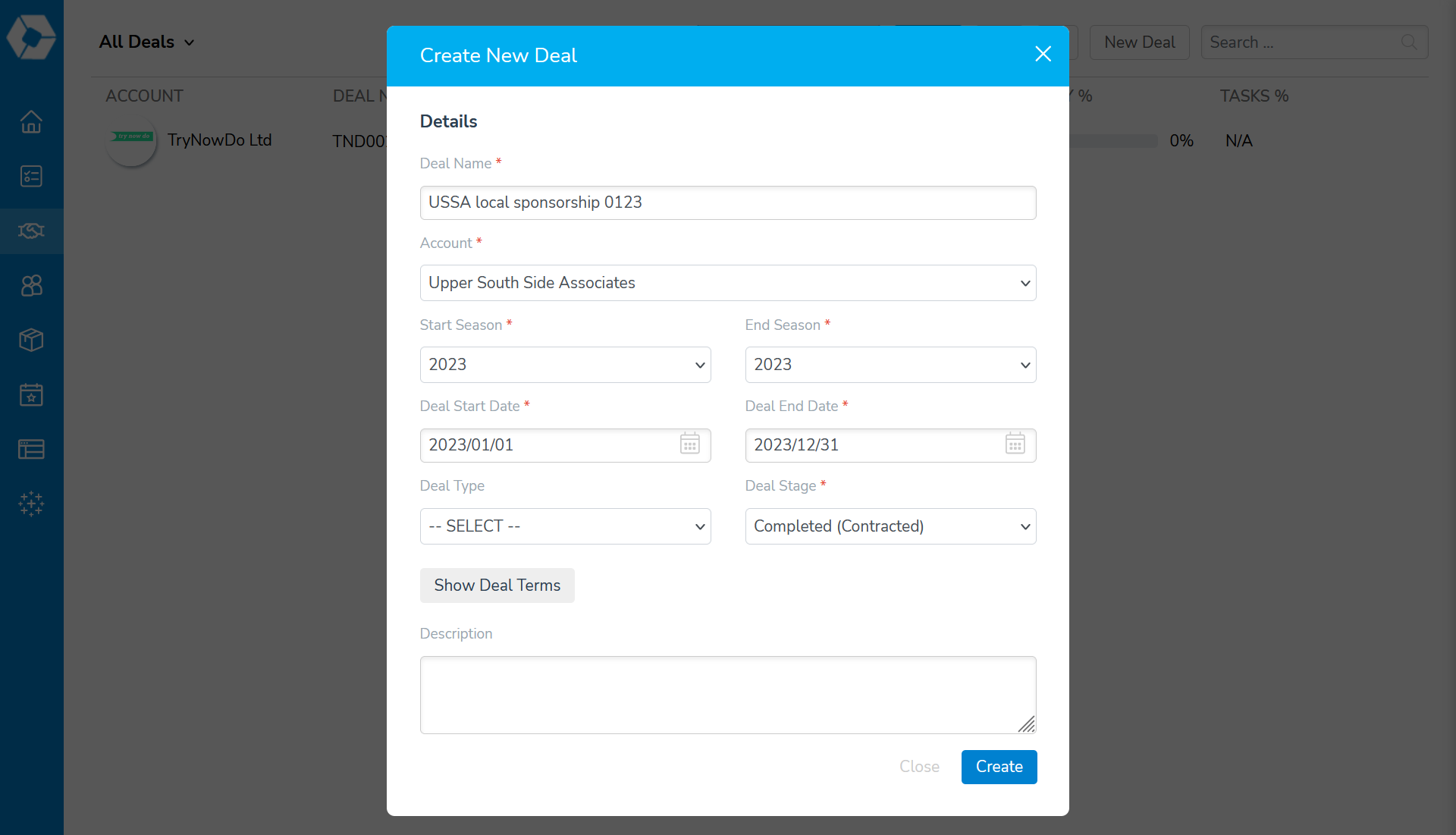Click the Create button
This screenshot has width=1456, height=835.
(999, 767)
